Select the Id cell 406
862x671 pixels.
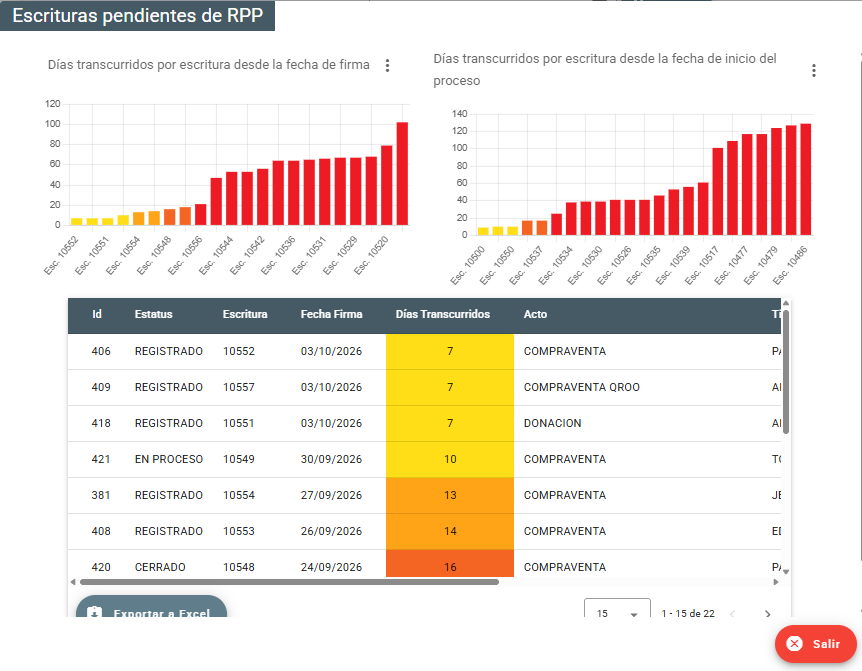101,351
